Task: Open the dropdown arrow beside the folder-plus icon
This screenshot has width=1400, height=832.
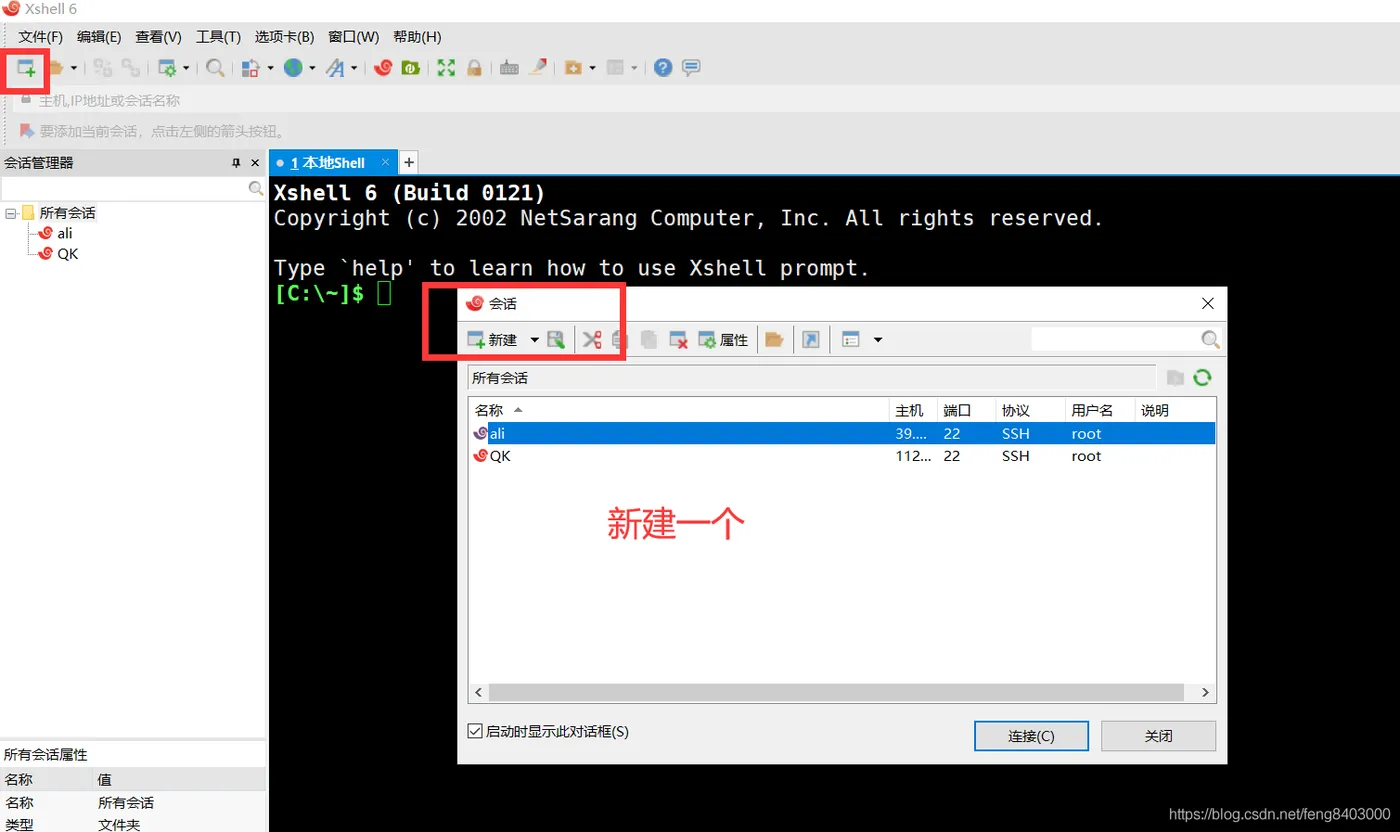Action: pyautogui.click(x=592, y=68)
